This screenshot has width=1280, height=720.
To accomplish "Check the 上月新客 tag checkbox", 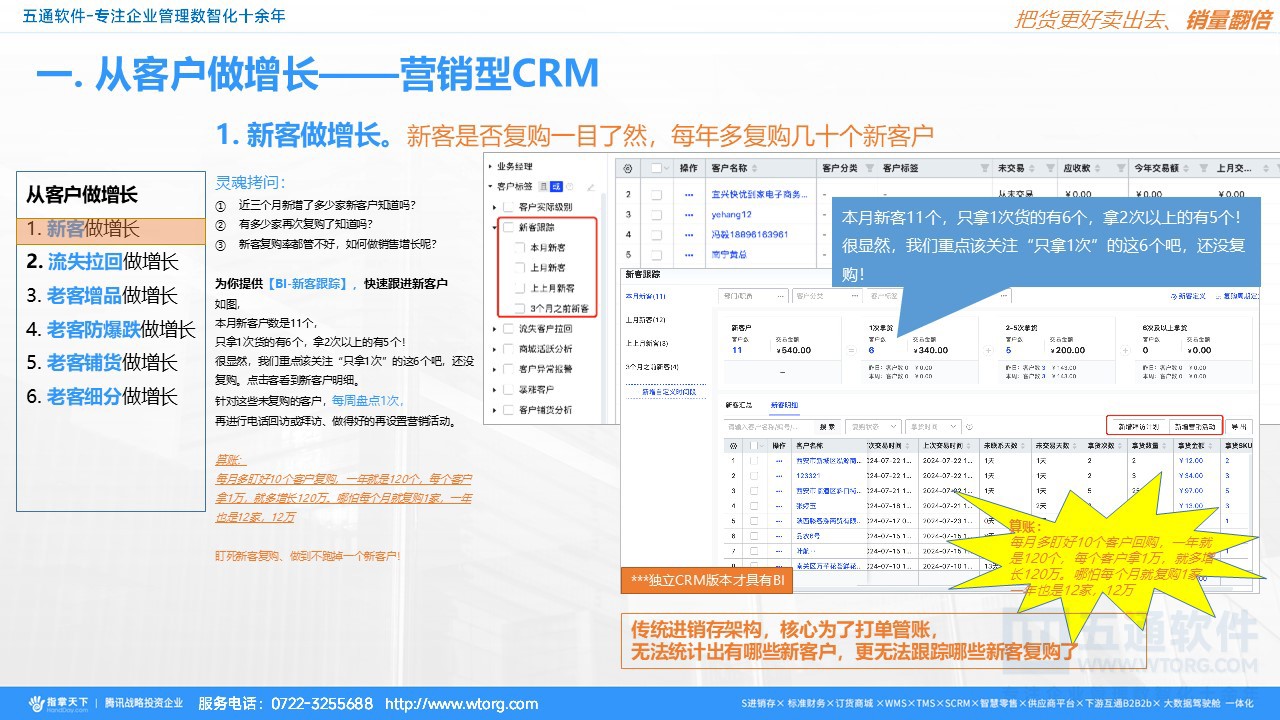I will point(520,268).
